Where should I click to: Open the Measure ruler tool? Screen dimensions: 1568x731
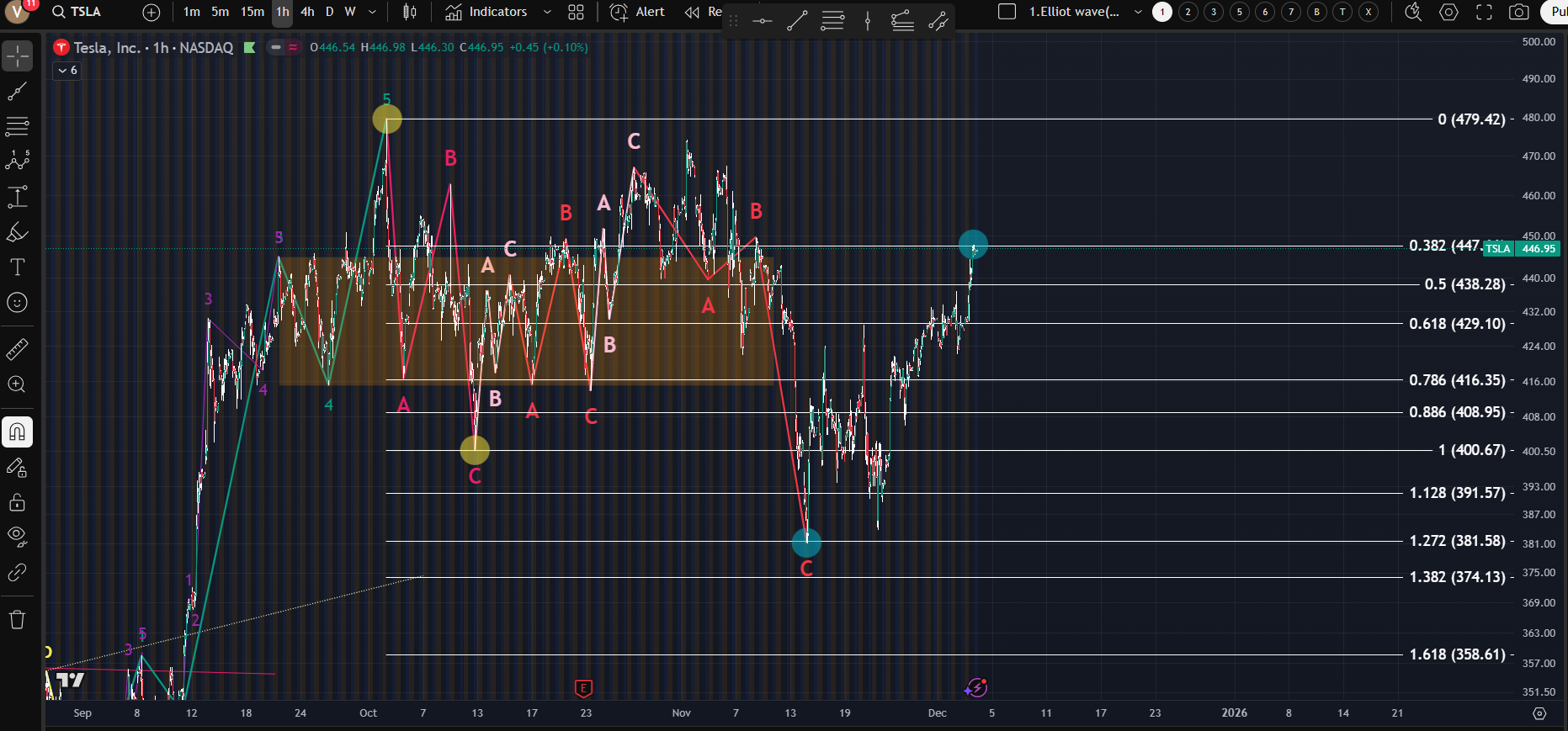tap(17, 349)
